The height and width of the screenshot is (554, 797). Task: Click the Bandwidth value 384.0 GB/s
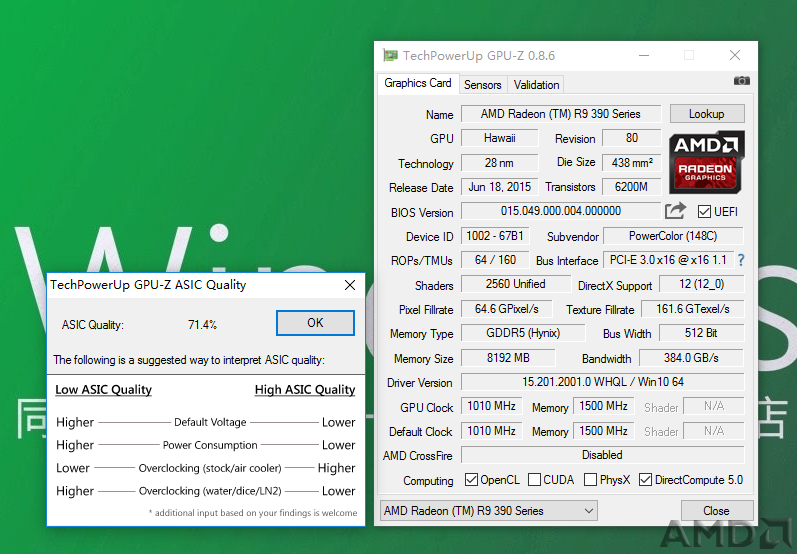(692, 358)
